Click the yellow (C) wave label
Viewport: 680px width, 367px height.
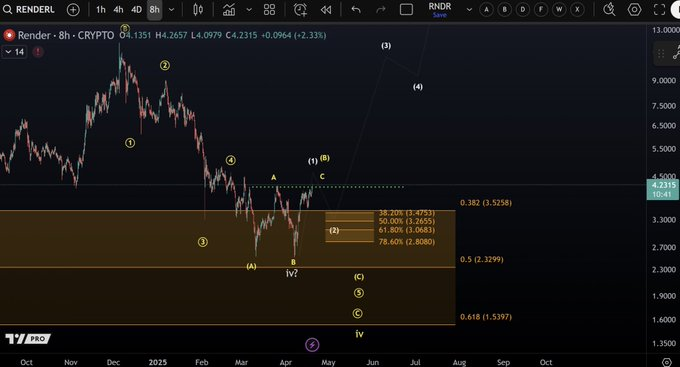(x=359, y=277)
